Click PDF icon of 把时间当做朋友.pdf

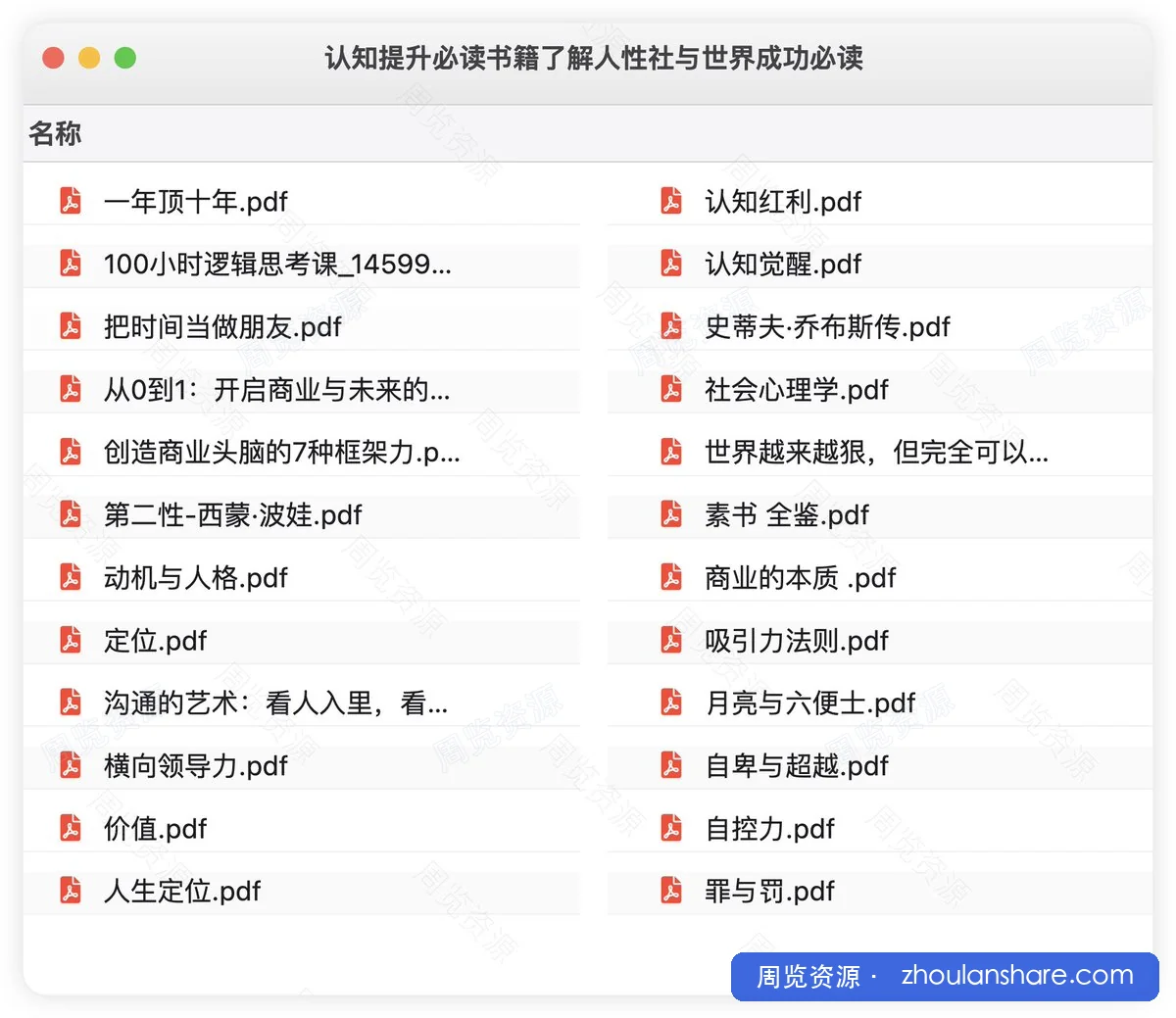71,326
